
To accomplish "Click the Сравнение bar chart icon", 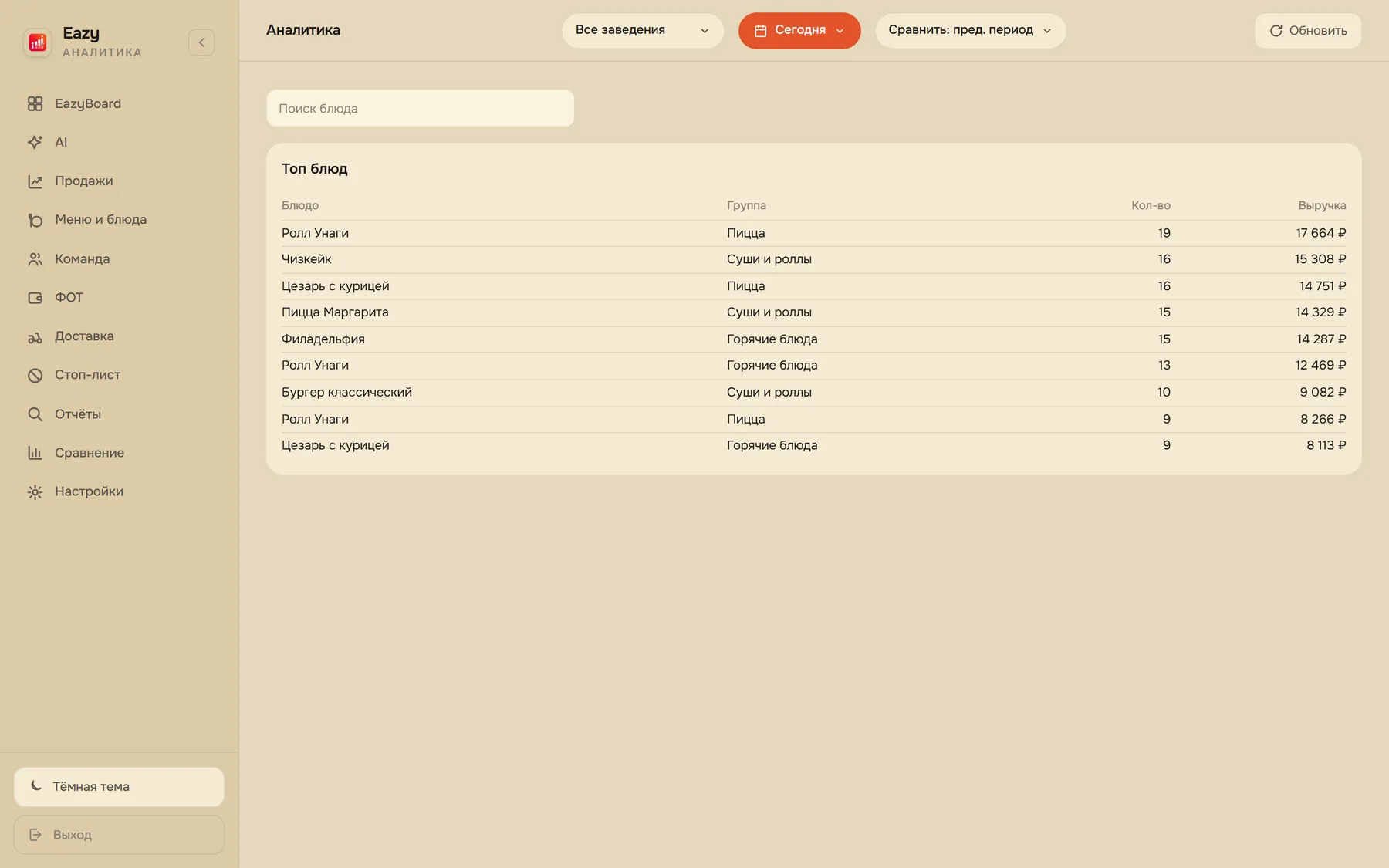I will pos(35,453).
